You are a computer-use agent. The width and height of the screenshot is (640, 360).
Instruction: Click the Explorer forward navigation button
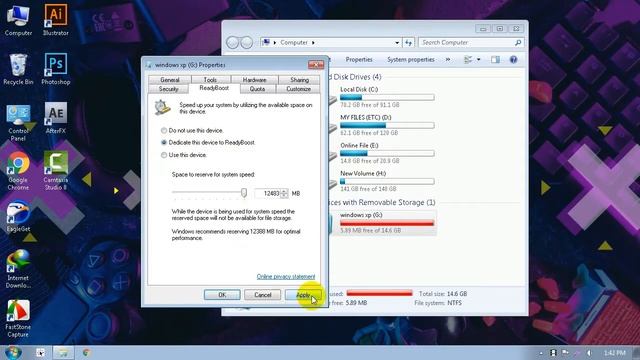[246, 42]
